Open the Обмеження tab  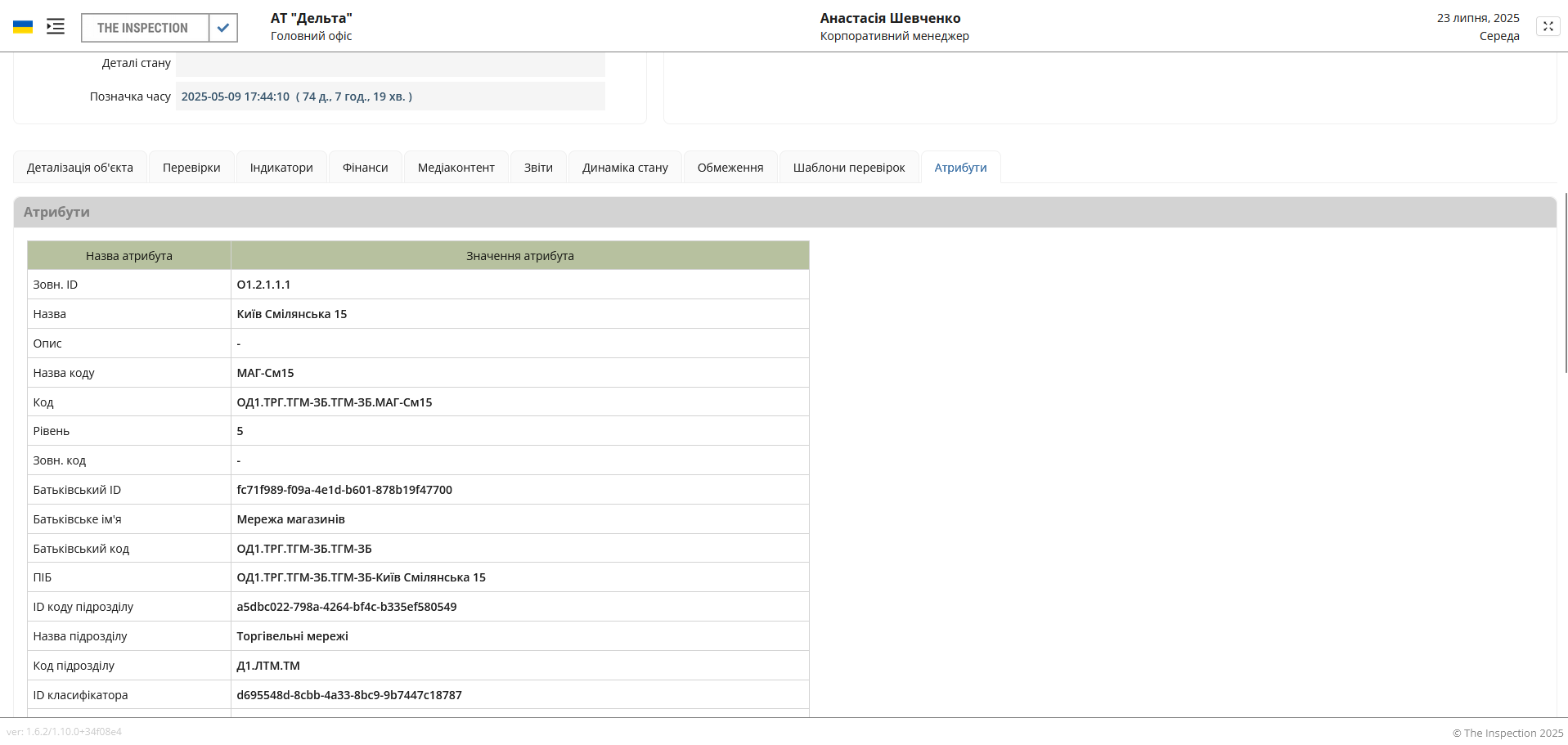730,168
